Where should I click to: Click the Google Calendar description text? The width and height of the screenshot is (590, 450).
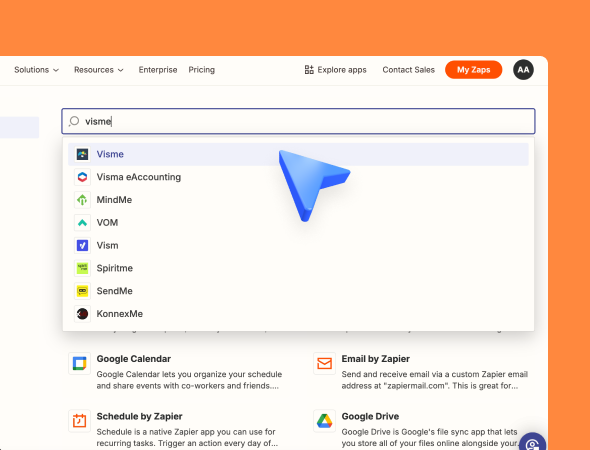coord(189,380)
